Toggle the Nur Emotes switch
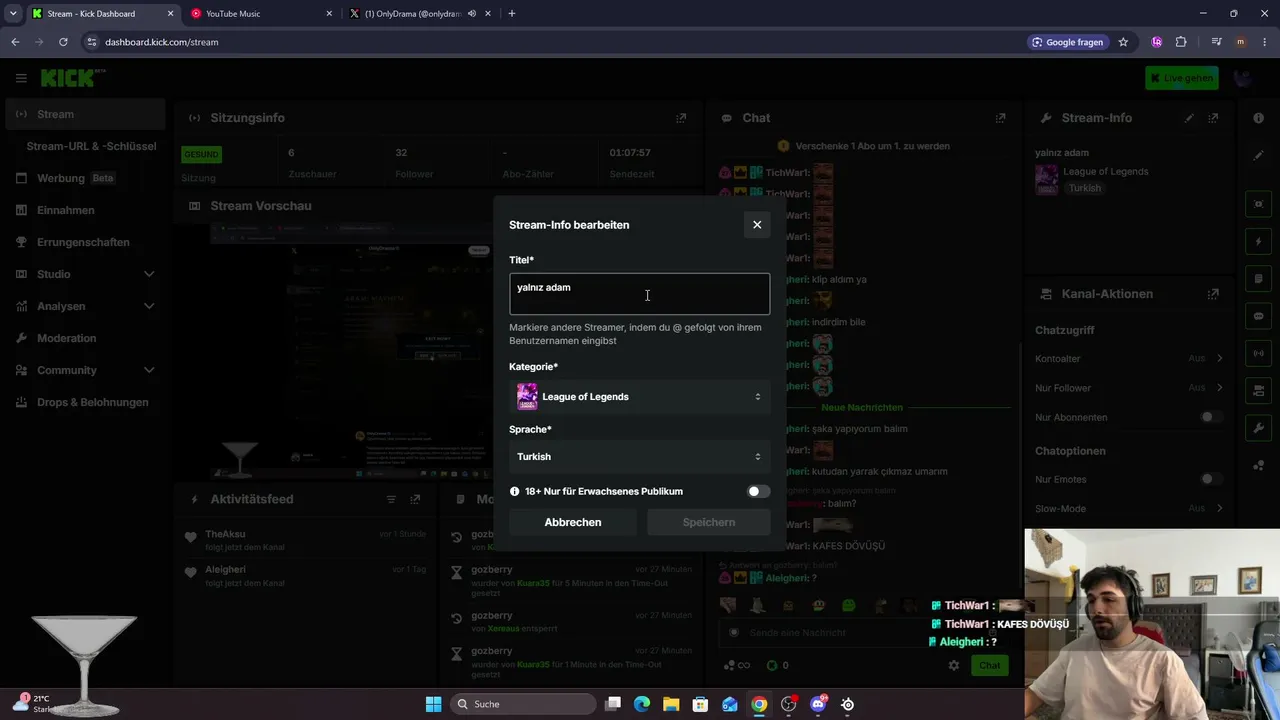 1211,479
